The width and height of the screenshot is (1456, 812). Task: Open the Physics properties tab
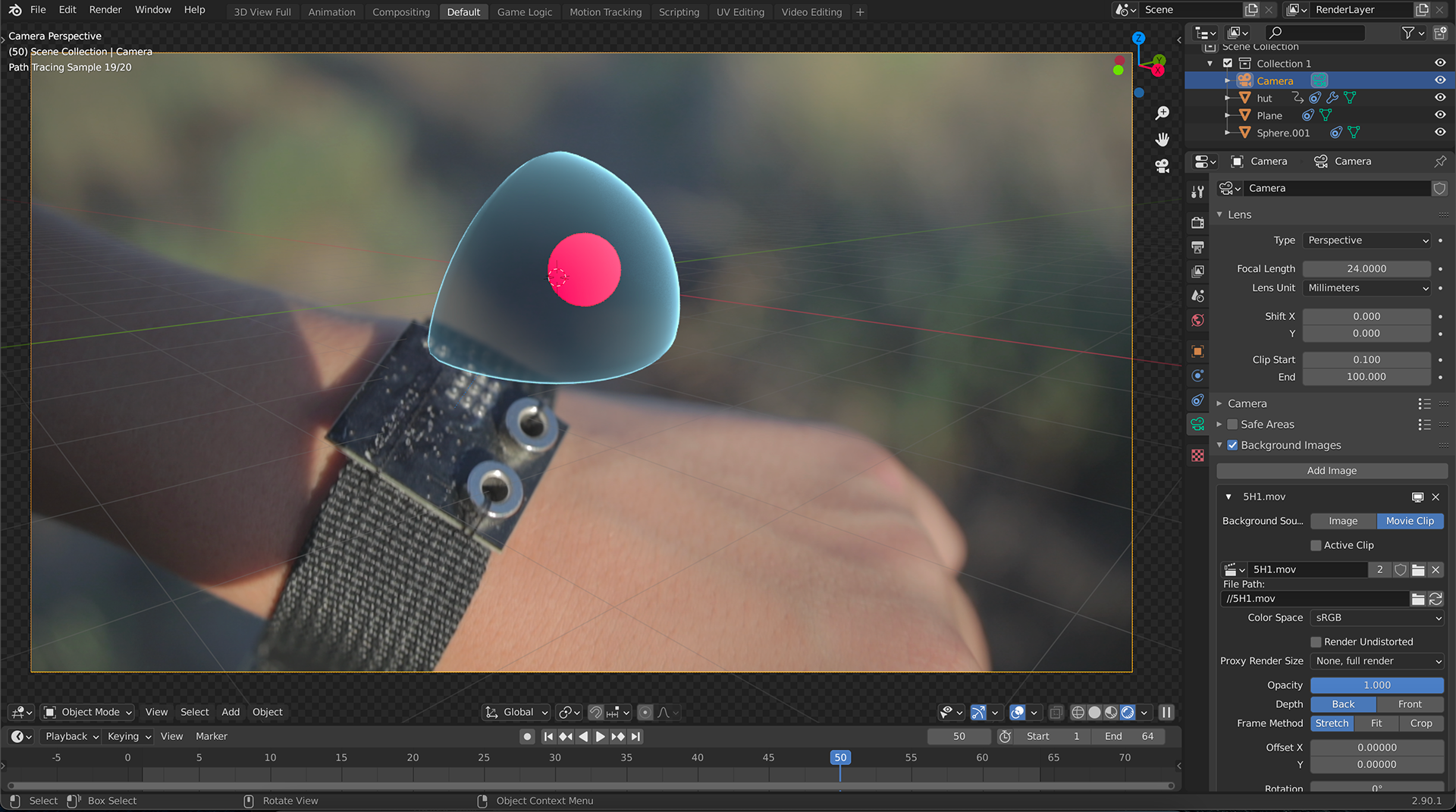[x=1197, y=375]
